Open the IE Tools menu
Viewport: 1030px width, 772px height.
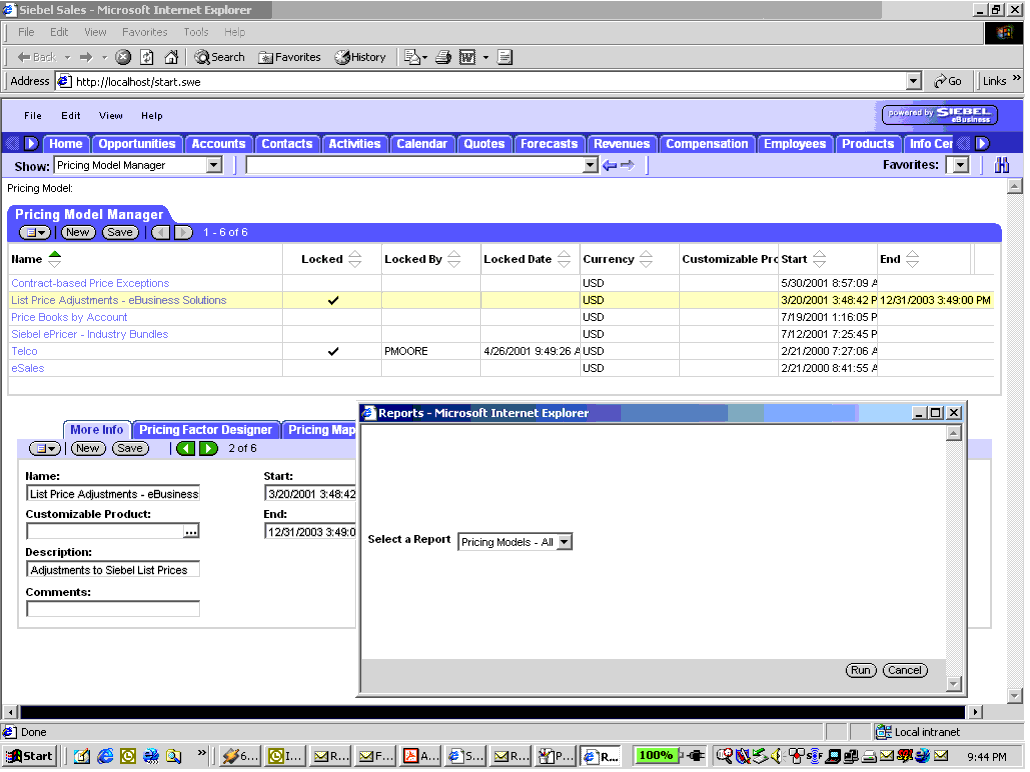[x=196, y=32]
